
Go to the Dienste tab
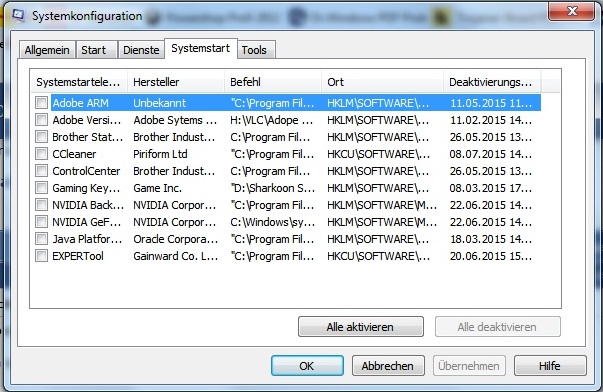(141, 50)
